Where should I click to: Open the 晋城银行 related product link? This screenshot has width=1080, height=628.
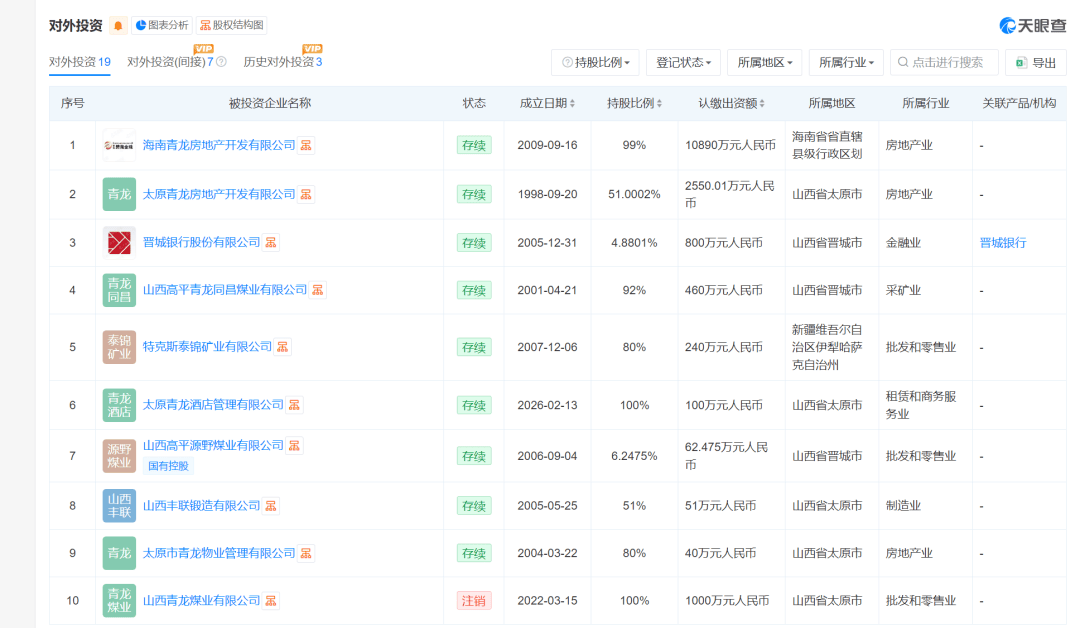(1003, 242)
